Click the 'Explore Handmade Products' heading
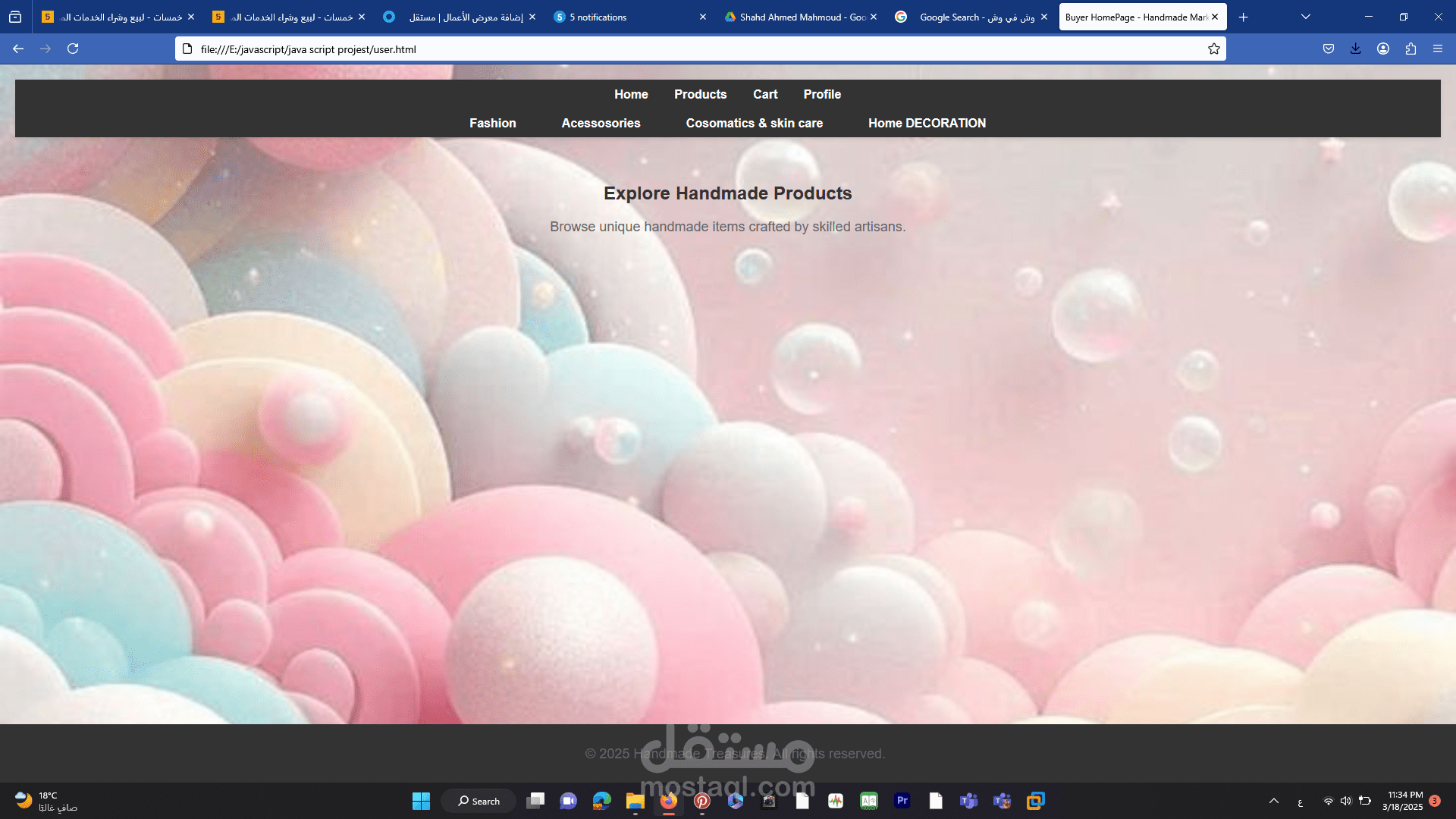The image size is (1456, 819). coord(728,193)
